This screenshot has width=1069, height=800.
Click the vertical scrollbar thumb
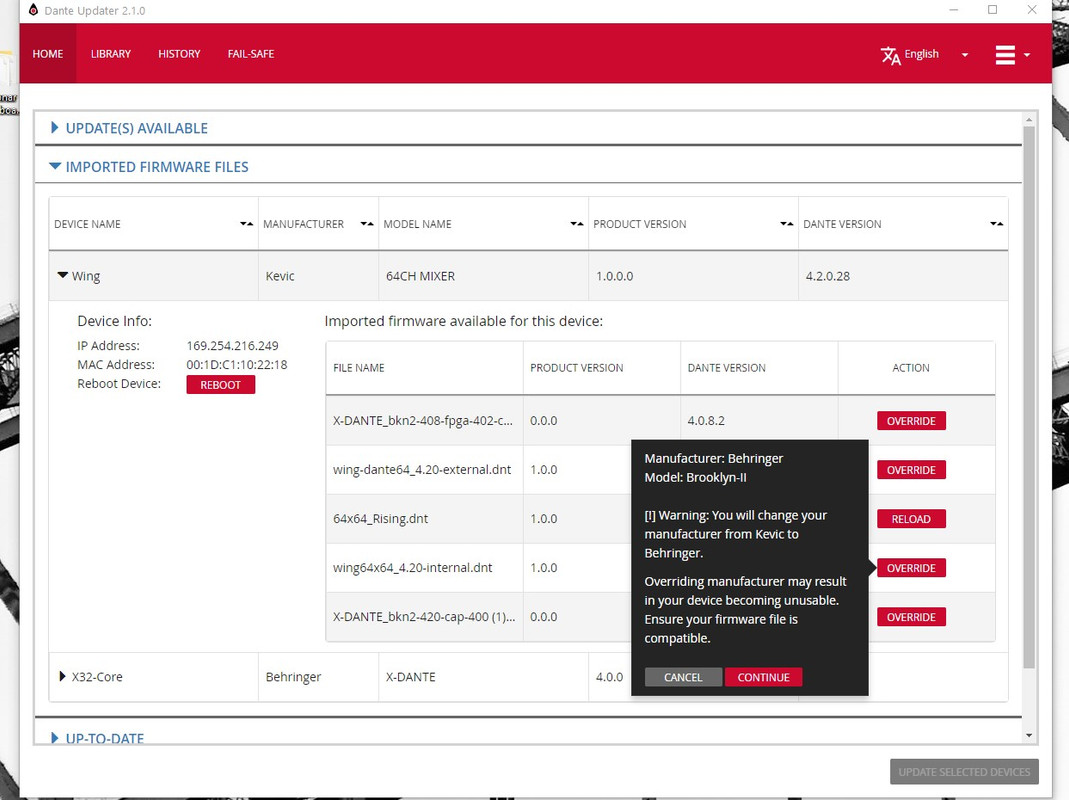click(1029, 397)
